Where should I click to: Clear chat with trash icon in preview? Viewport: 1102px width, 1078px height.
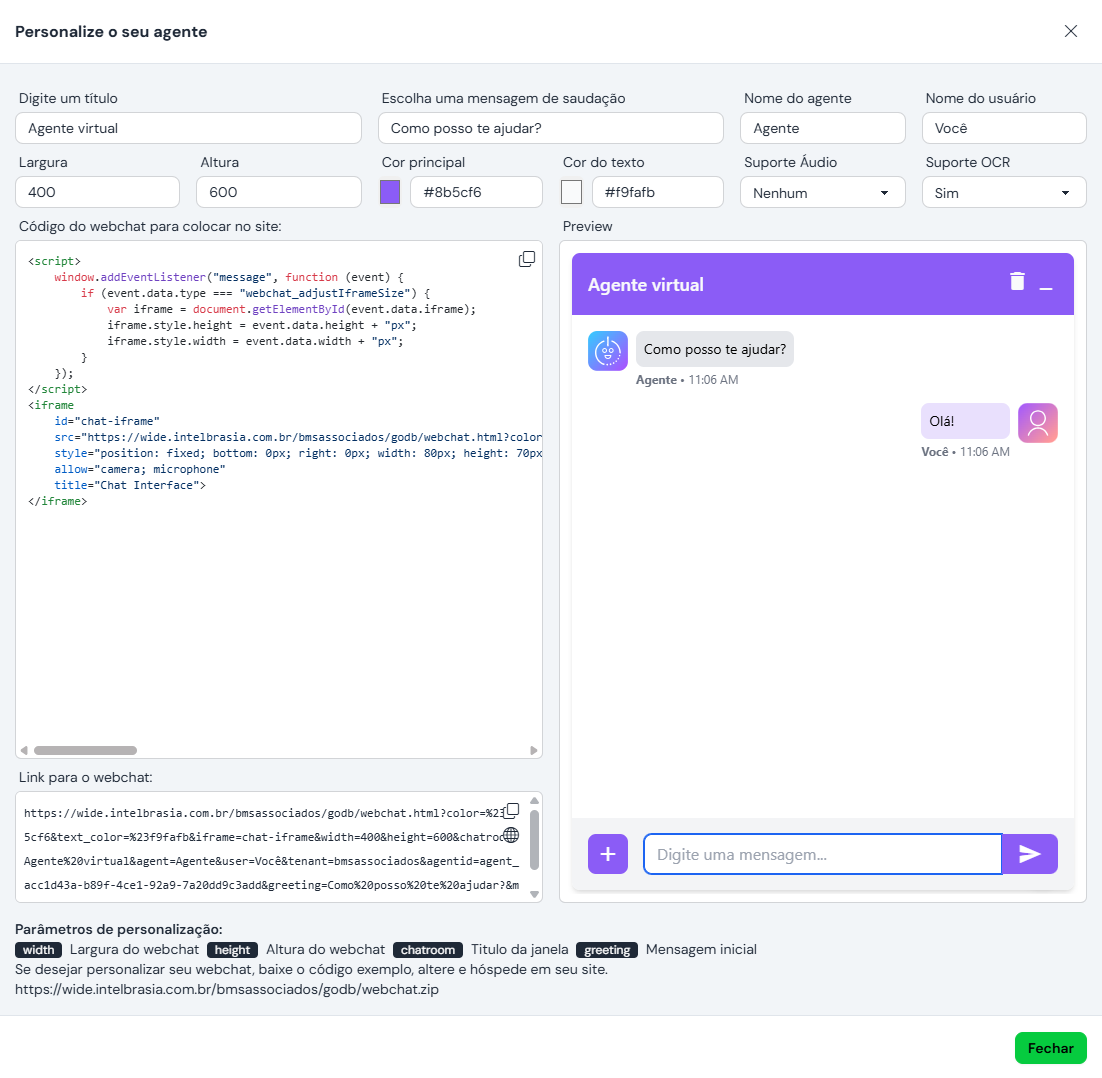(1017, 281)
